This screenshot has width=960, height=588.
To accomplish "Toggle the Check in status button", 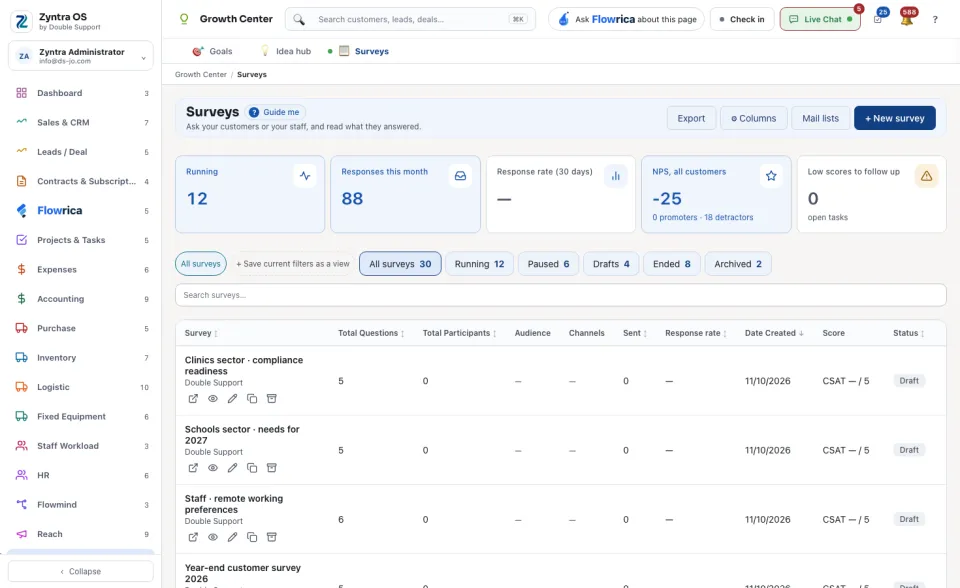I will coord(742,19).
